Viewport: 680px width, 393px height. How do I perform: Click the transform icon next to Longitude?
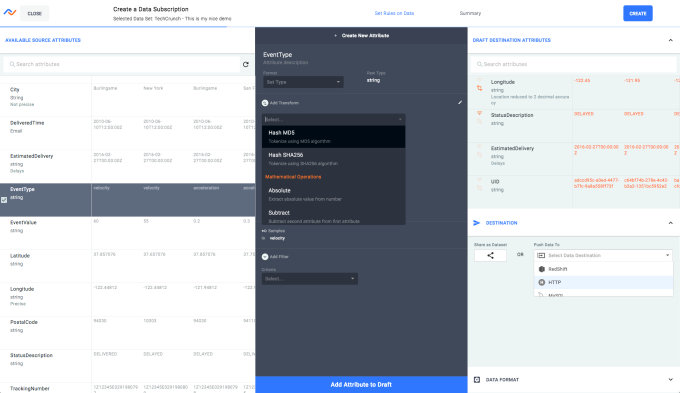point(479,88)
